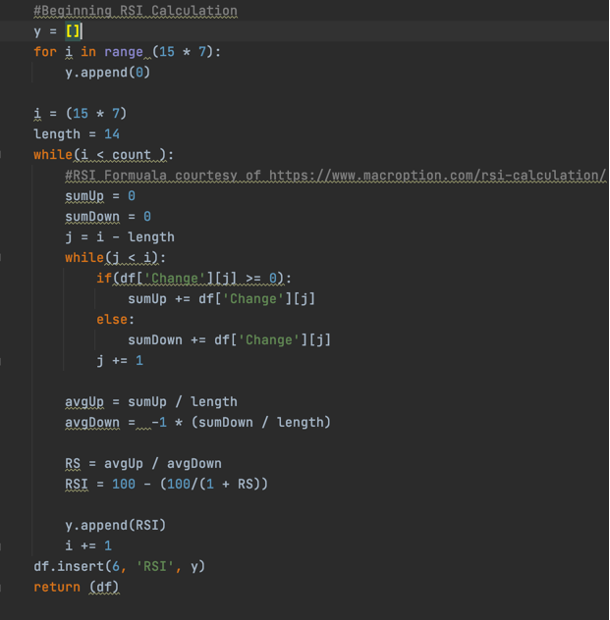Click the 'for i in range (15 * 7):' line
This screenshot has width=610, height=620.
(127, 52)
